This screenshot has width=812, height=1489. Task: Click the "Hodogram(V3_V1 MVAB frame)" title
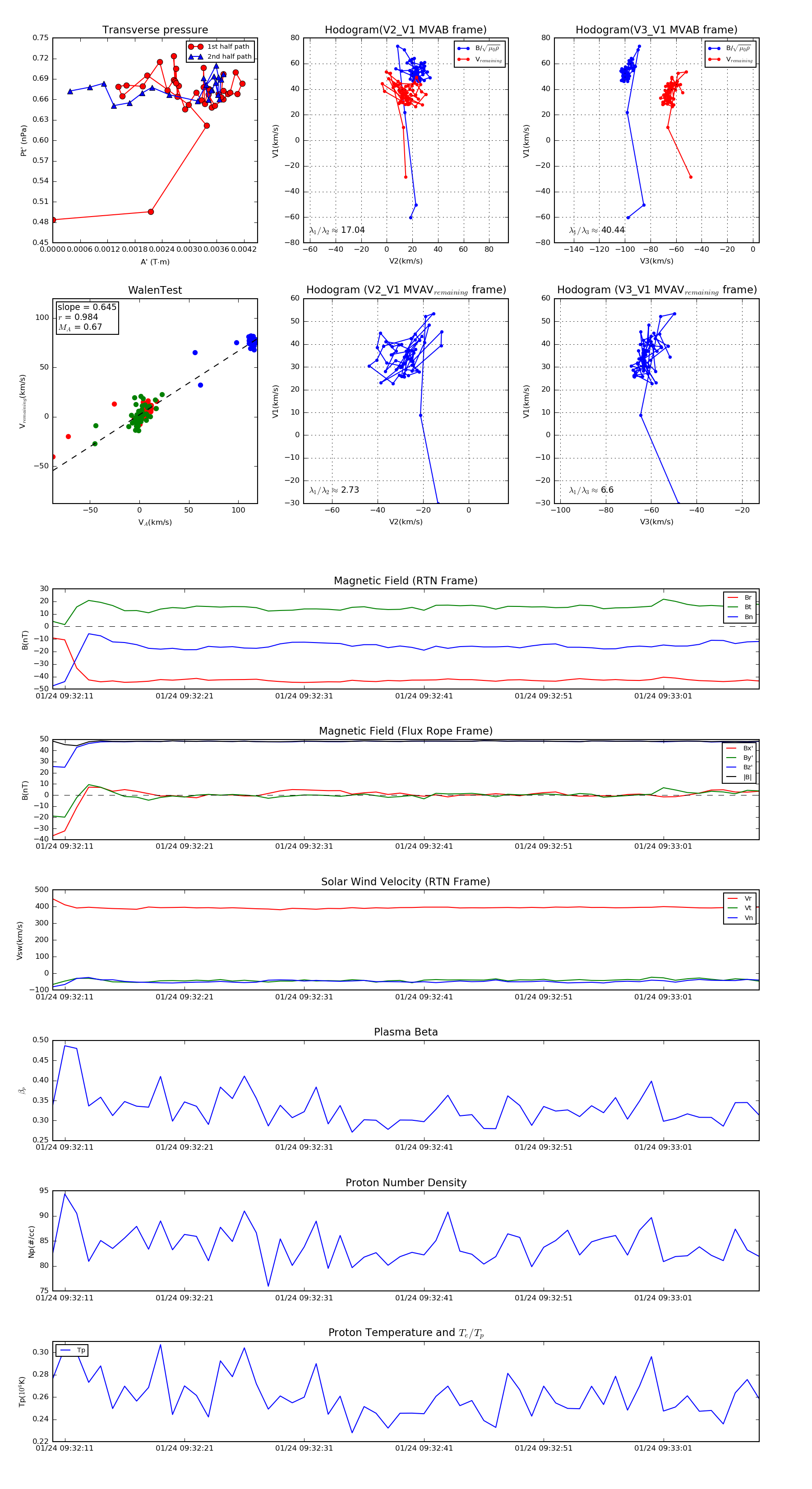click(x=656, y=30)
